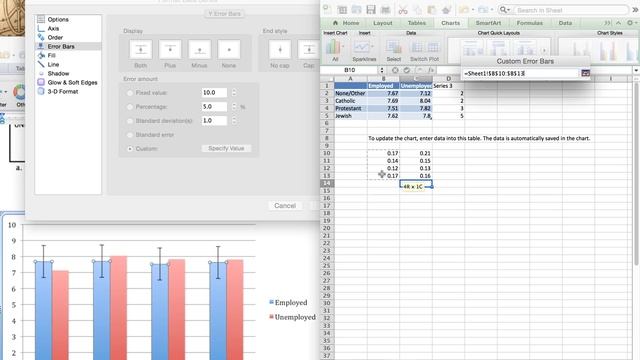Click the cancel entry icon in formula bar

tap(395, 70)
